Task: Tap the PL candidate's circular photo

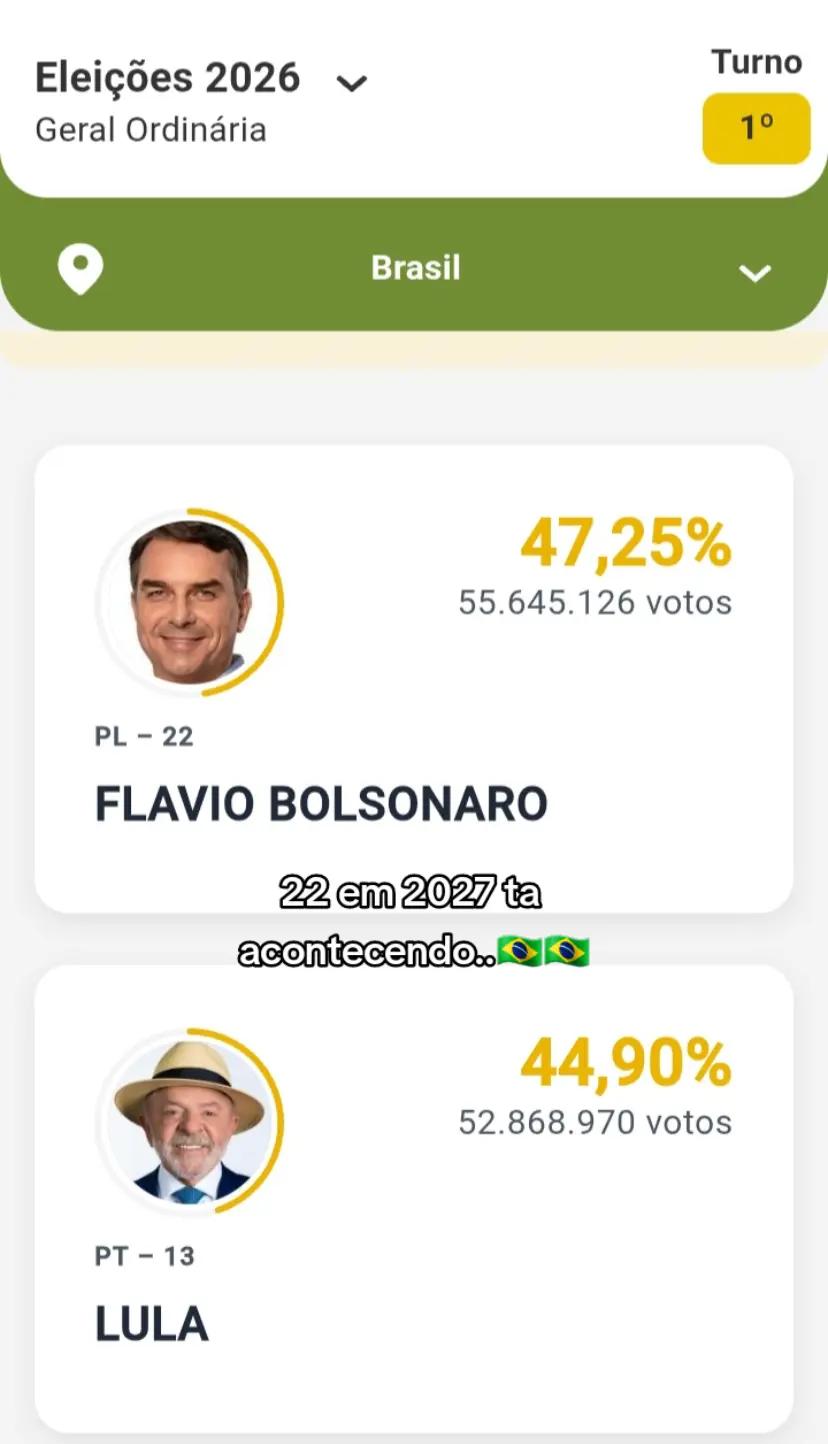Action: (187, 602)
